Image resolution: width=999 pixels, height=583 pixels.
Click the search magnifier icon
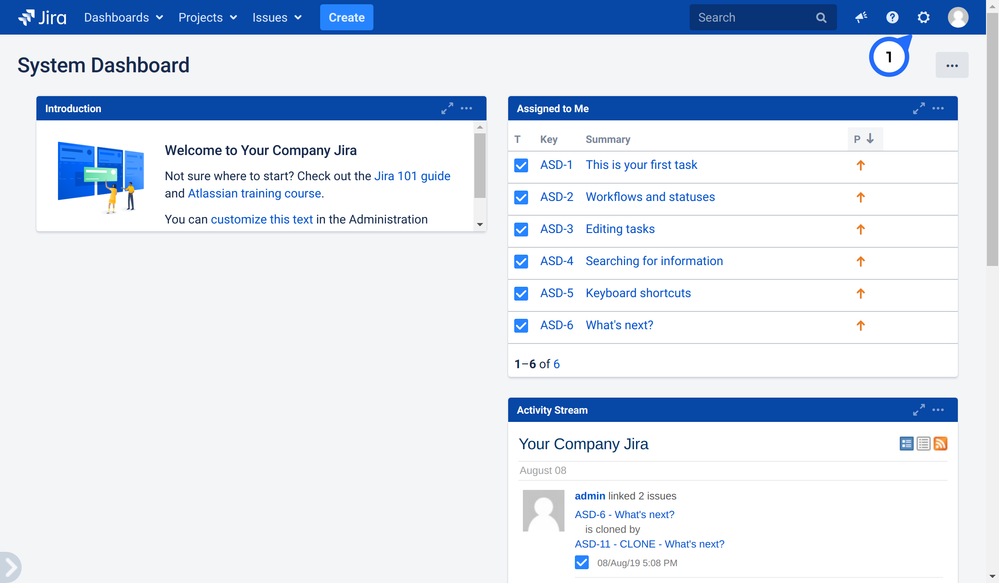(x=821, y=18)
